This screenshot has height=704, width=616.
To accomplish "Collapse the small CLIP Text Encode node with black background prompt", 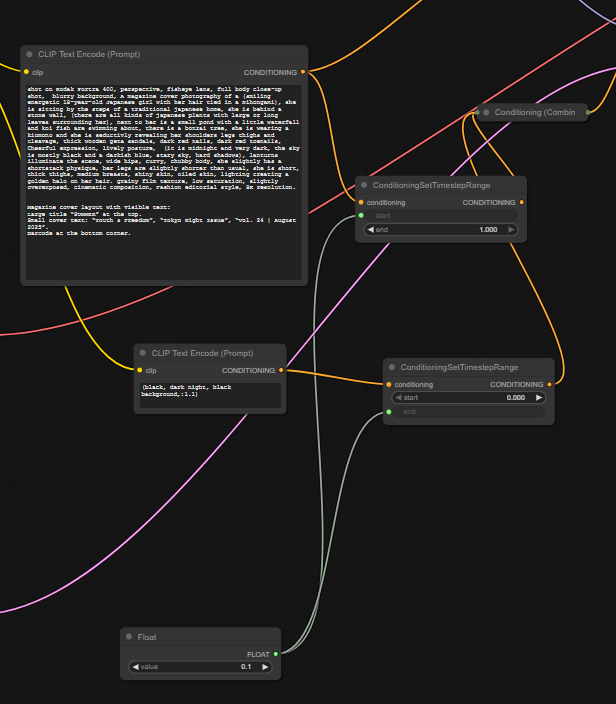I will 143,353.
